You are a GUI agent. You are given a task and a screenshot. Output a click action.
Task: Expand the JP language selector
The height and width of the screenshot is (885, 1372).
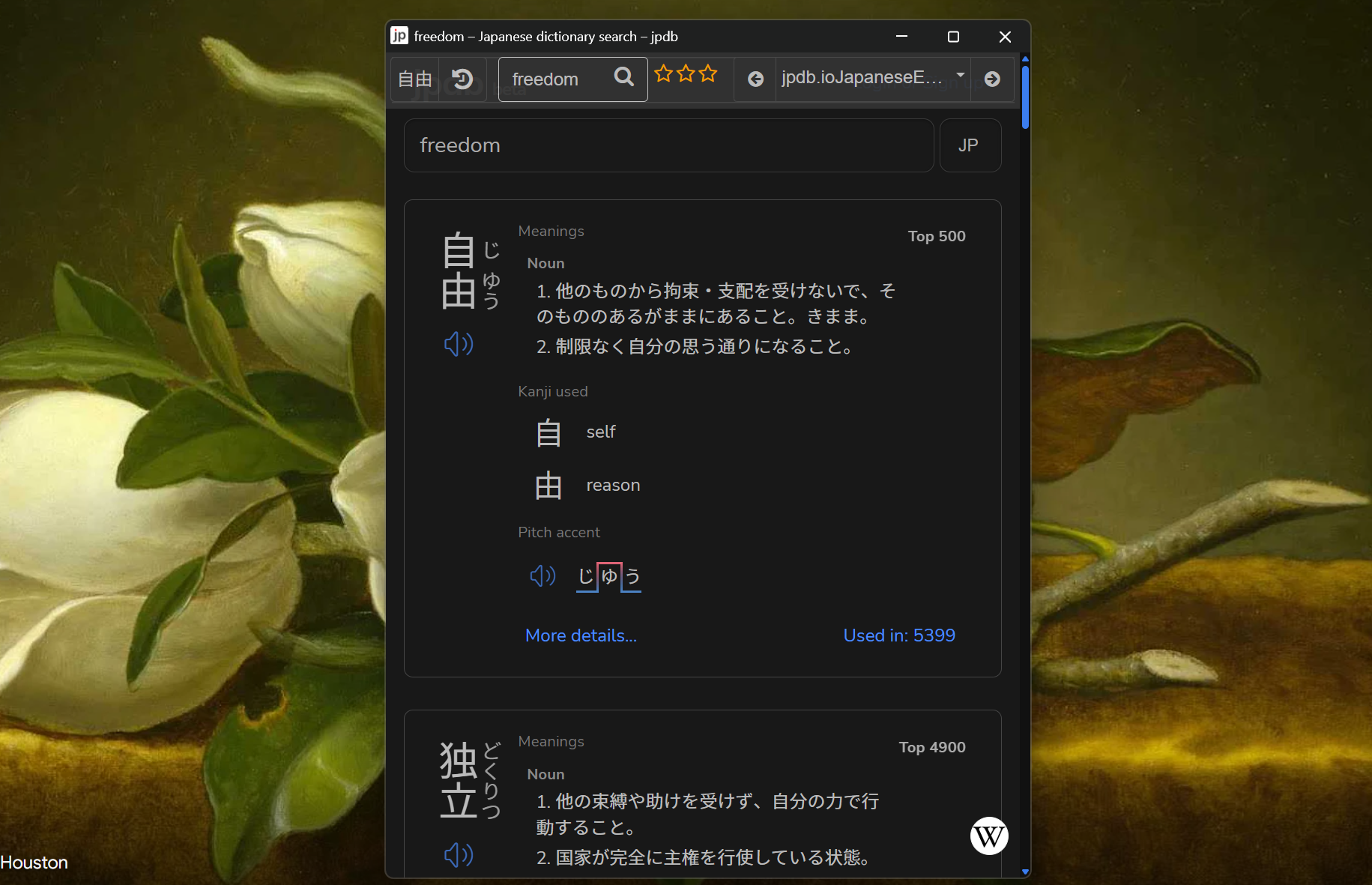coord(970,145)
